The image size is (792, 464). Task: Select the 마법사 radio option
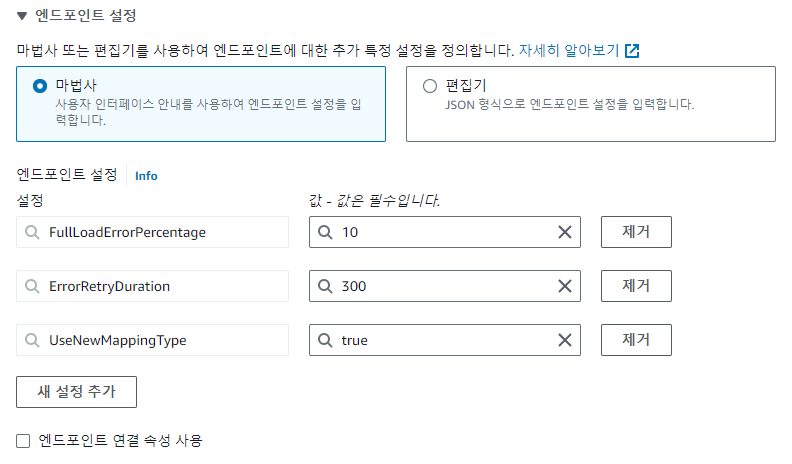40,86
